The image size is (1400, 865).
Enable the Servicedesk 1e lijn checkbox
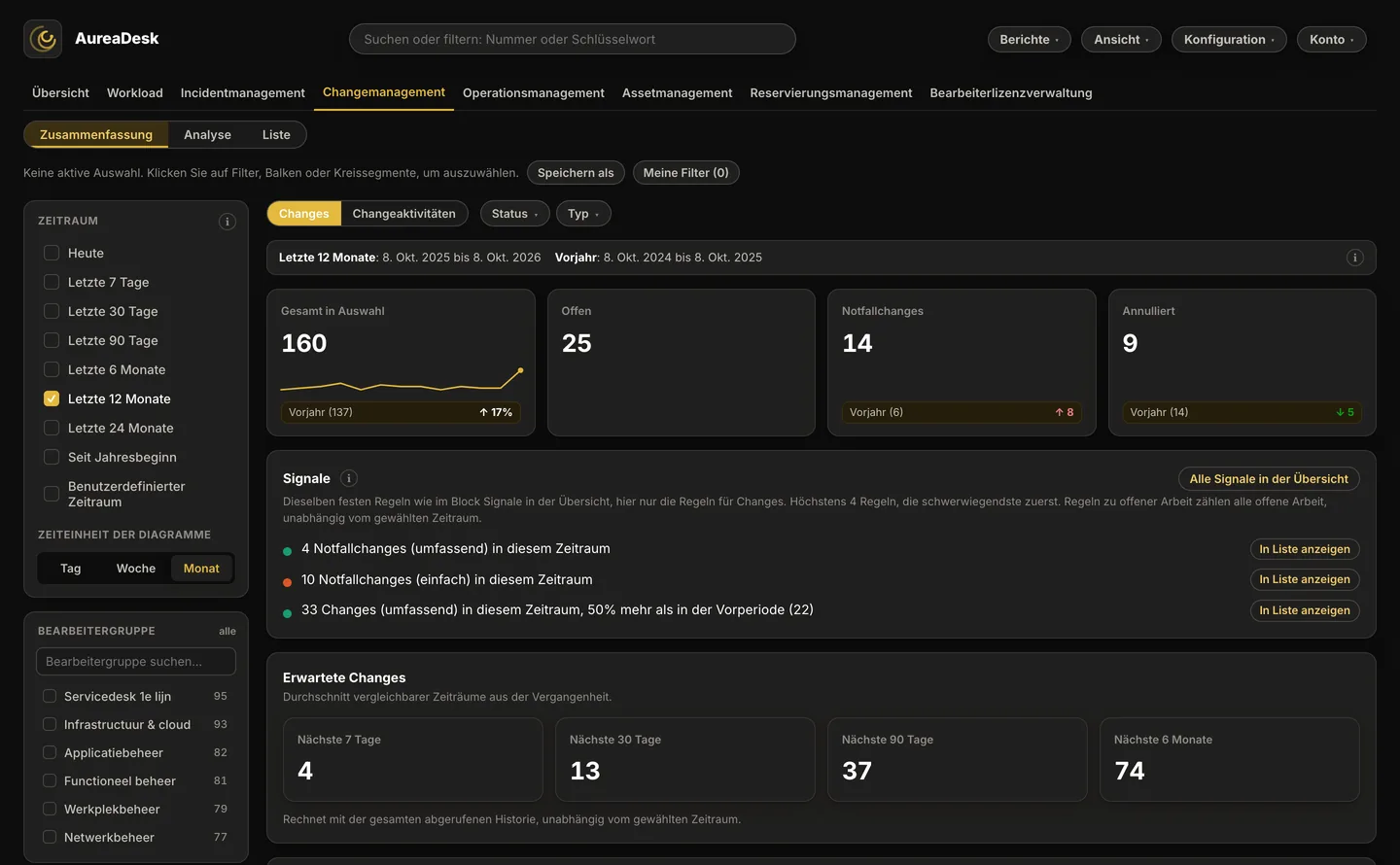(x=50, y=696)
